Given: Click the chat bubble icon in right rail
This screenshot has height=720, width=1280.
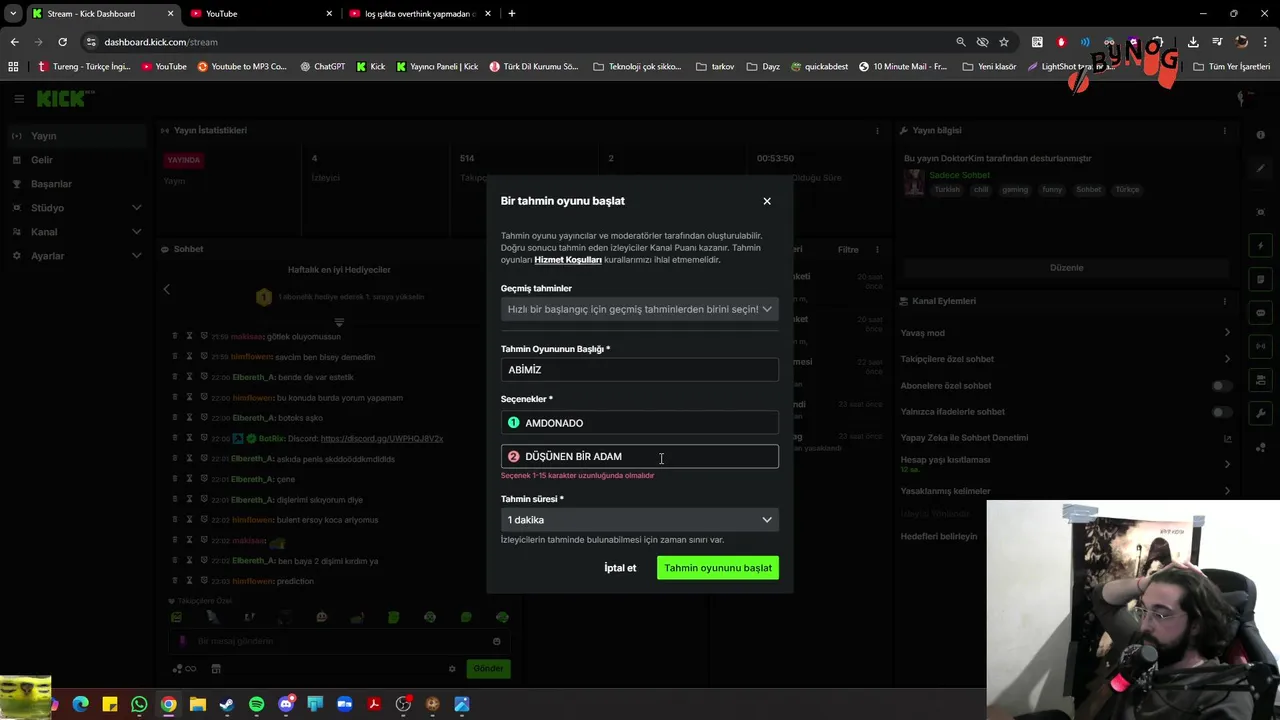Looking at the screenshot, I should click(x=1261, y=313).
